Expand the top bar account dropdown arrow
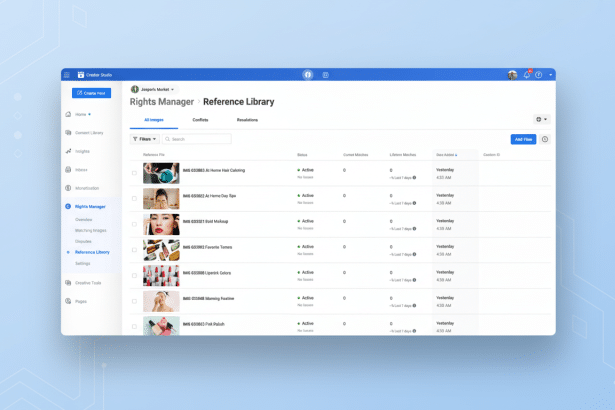The image size is (615, 410). coord(550,75)
